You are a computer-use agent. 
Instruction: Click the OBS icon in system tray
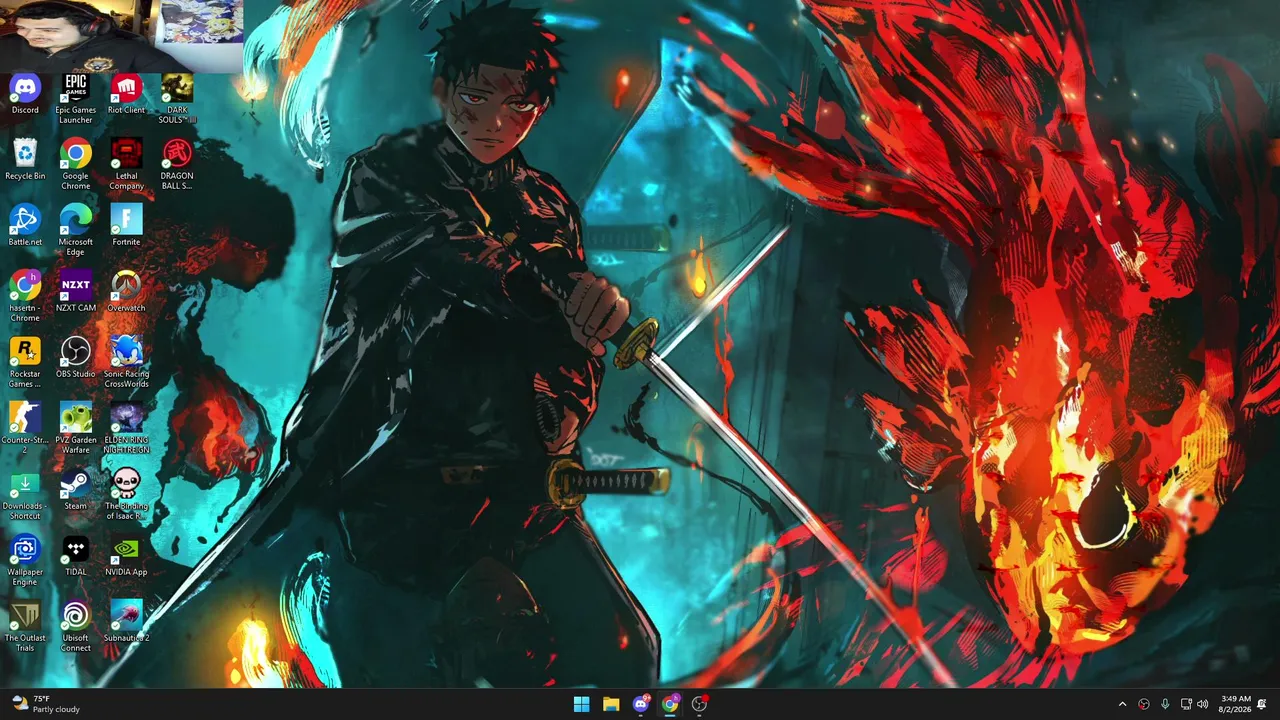coord(1144,704)
